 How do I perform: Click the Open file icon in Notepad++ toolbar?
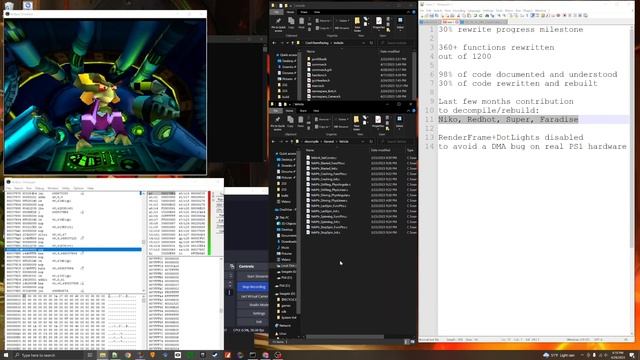[427, 16]
